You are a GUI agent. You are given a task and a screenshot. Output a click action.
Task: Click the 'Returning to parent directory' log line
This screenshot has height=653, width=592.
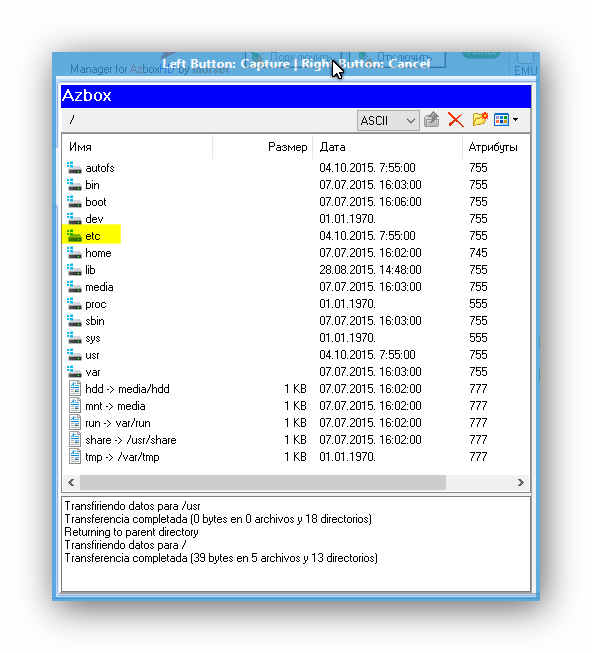tap(132, 532)
